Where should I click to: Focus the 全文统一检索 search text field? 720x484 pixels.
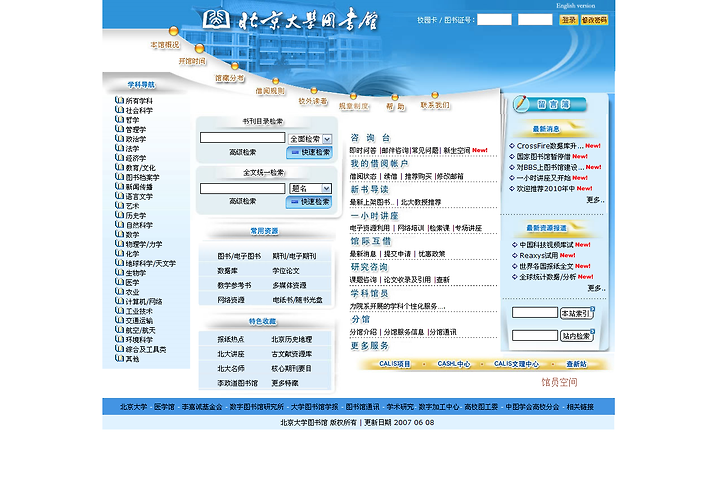242,188
